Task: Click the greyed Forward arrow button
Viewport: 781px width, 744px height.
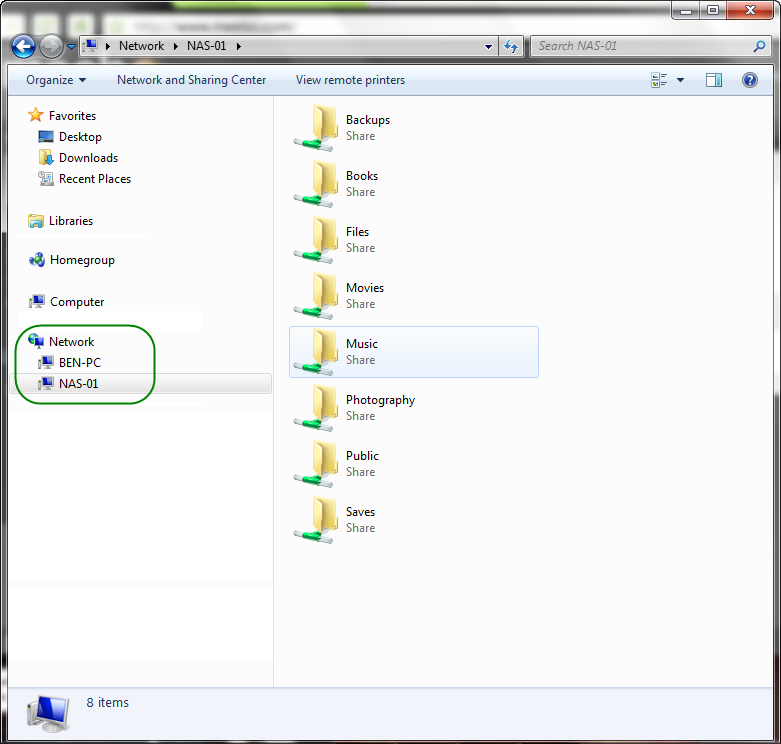Action: 51,47
